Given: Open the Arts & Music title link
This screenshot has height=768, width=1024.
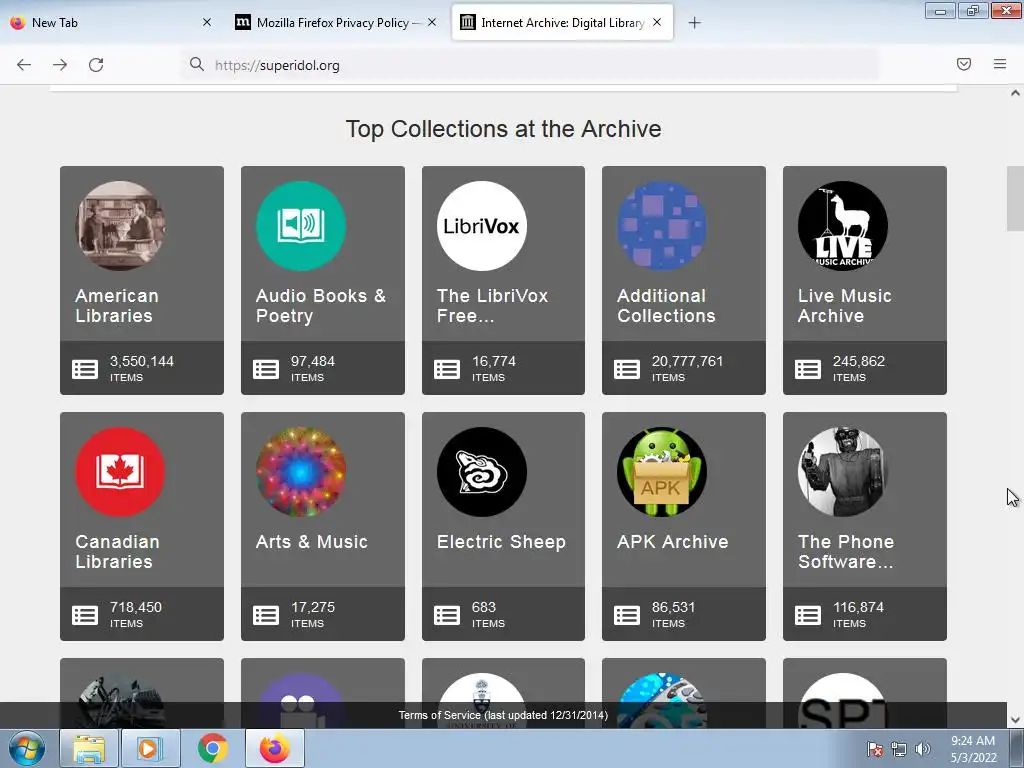Looking at the screenshot, I should pos(312,542).
